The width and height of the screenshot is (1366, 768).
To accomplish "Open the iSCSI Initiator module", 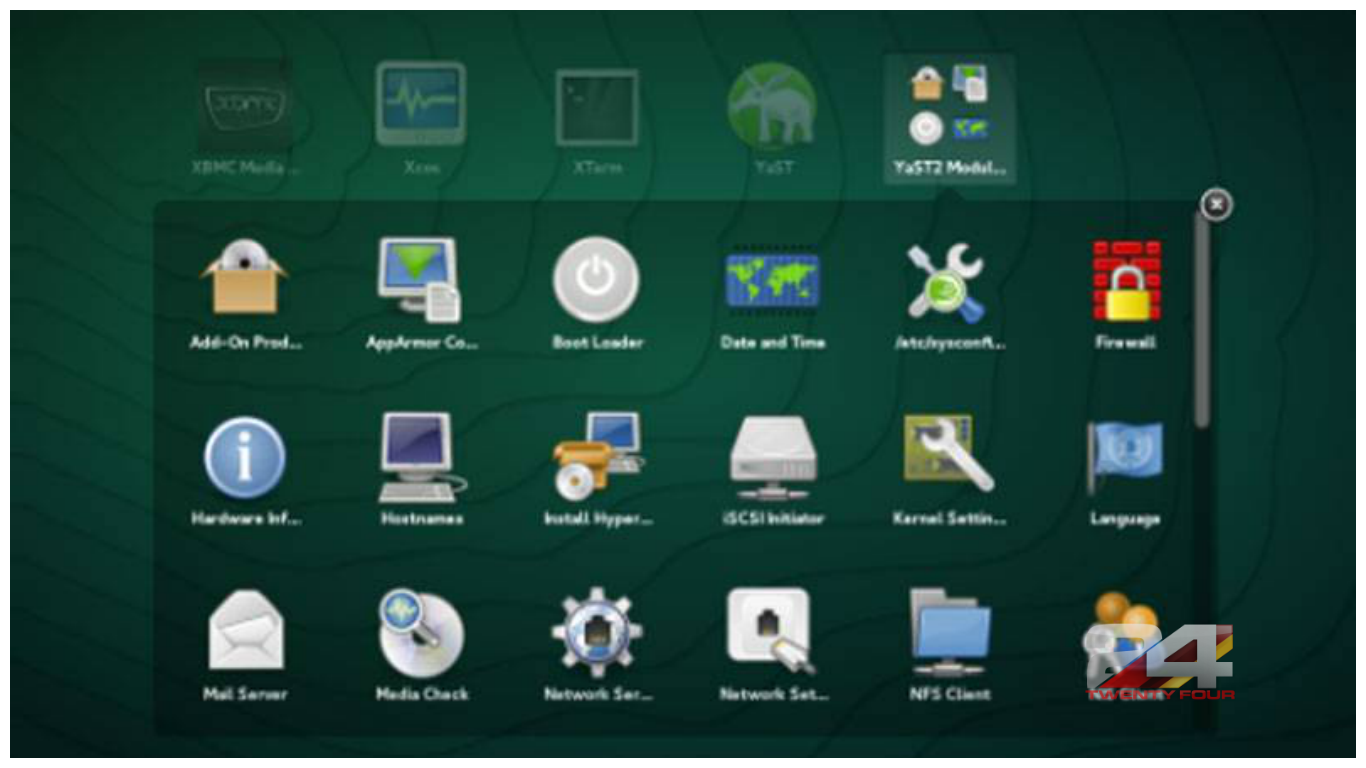I will [773, 457].
